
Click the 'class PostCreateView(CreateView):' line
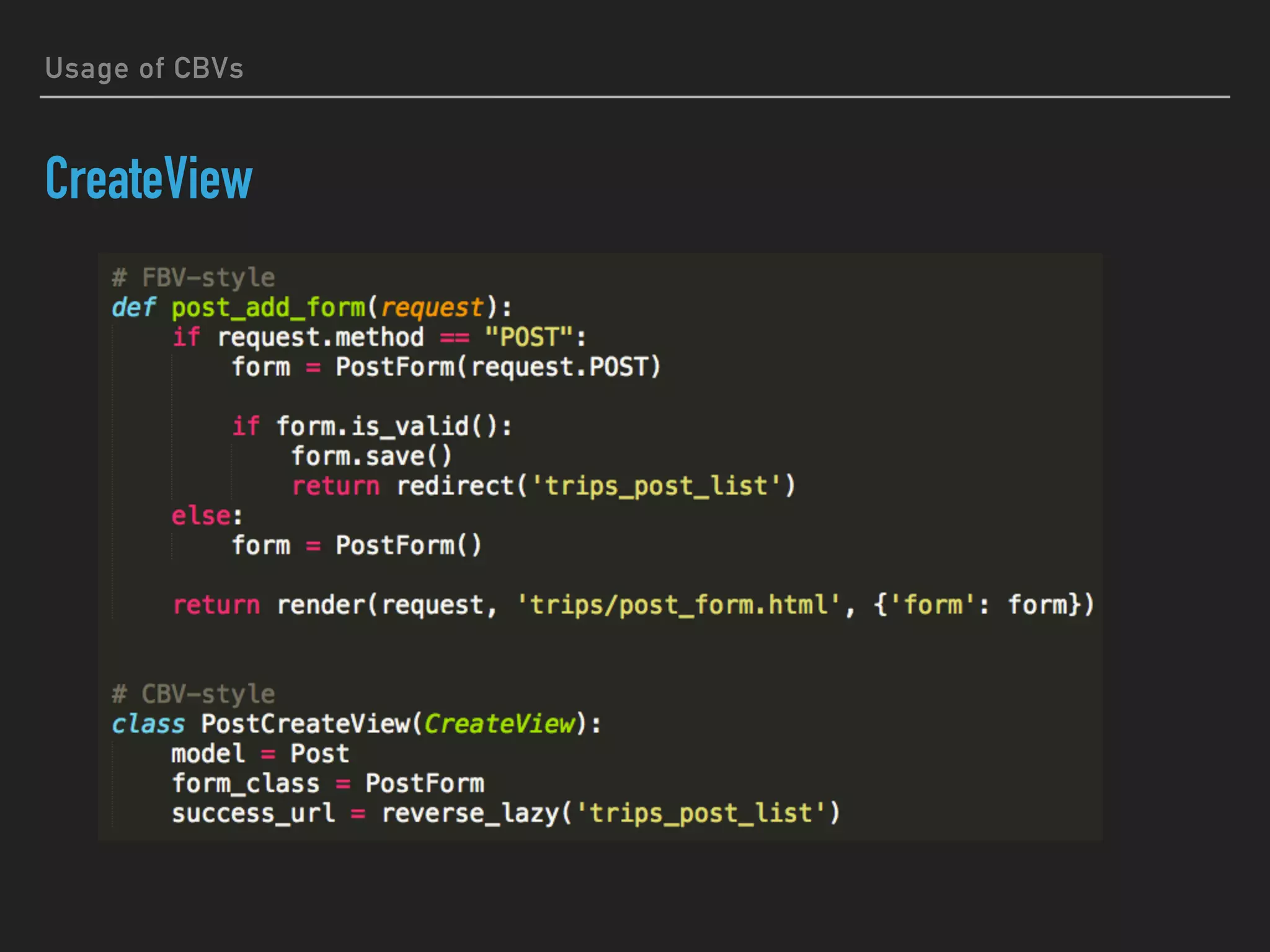point(357,724)
